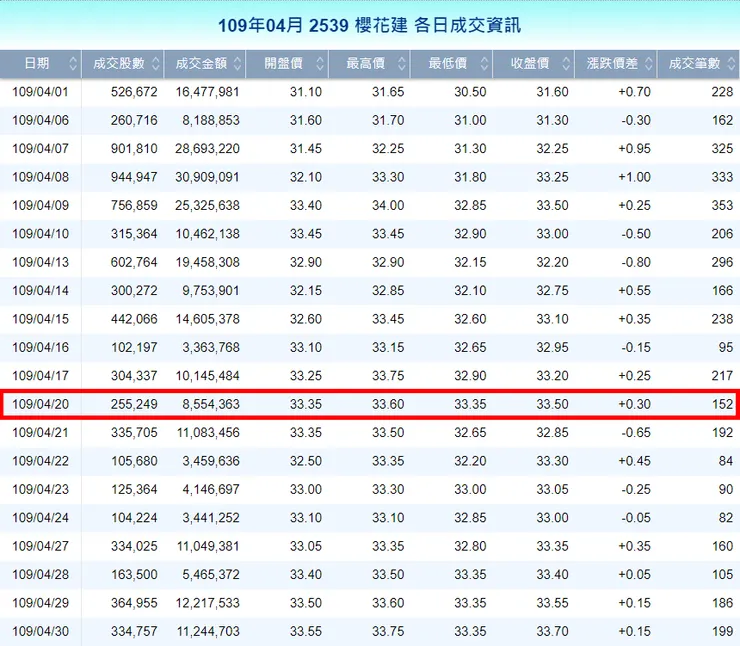Click transaction count 152

coord(722,404)
